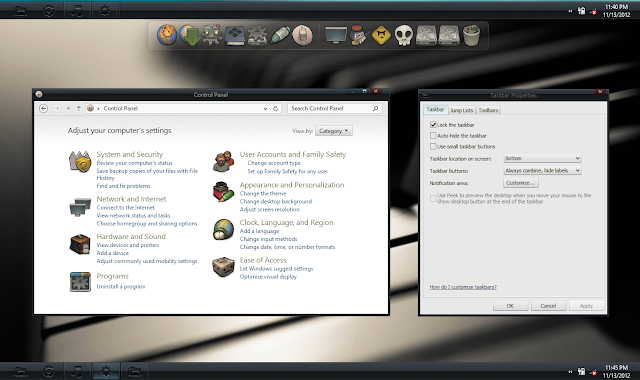Open the monitor icon in the dock
Viewport: 640px width, 380px height.
[336, 36]
